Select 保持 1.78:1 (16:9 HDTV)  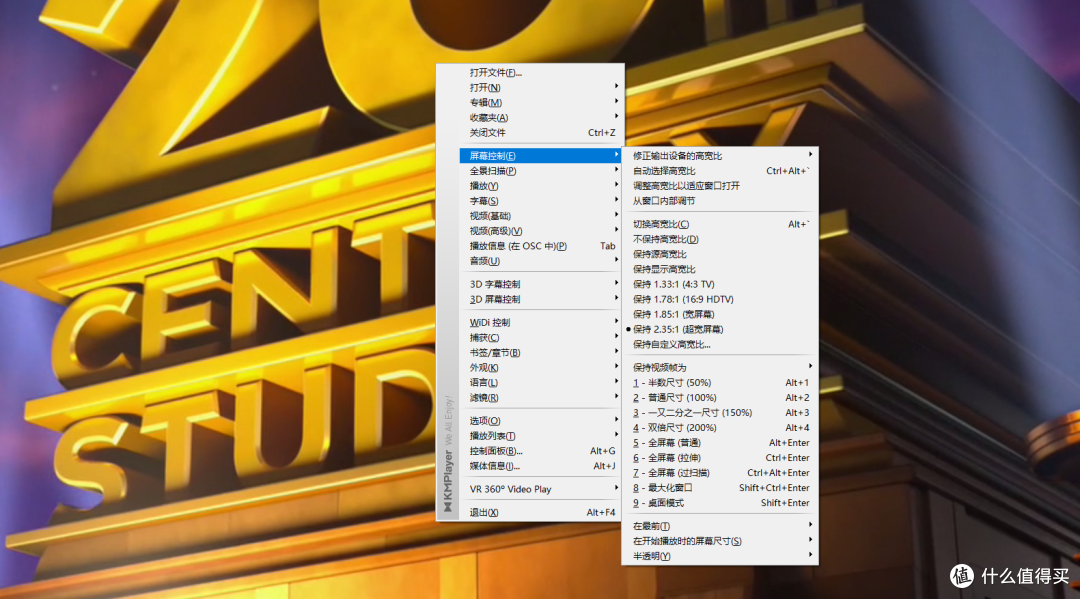(x=720, y=299)
